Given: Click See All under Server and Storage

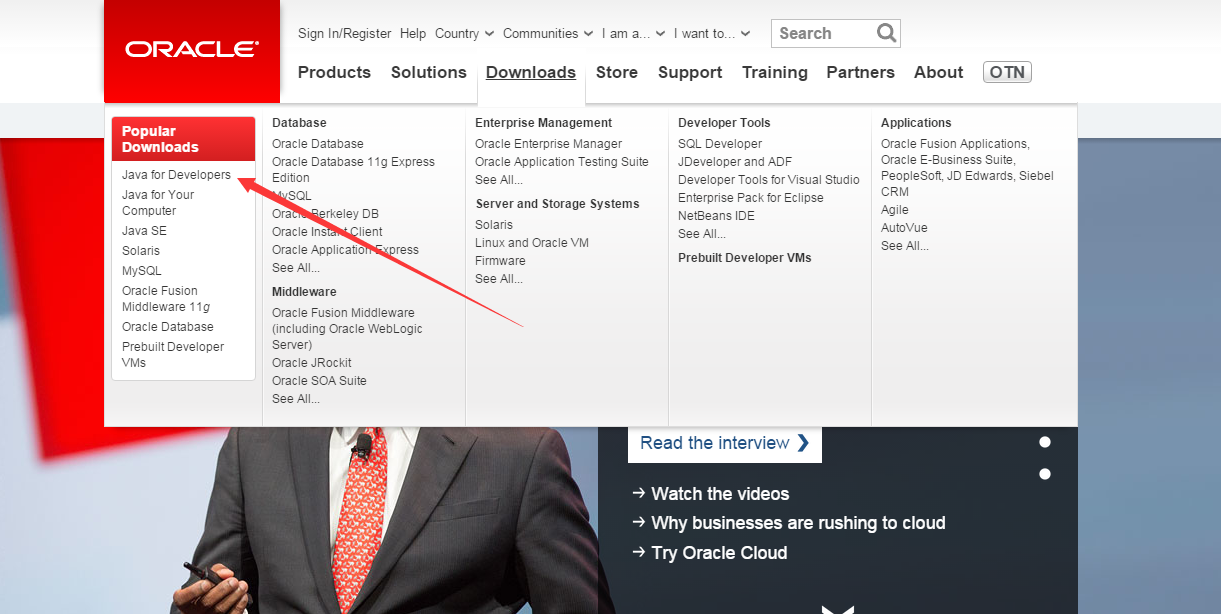Looking at the screenshot, I should click(499, 279).
